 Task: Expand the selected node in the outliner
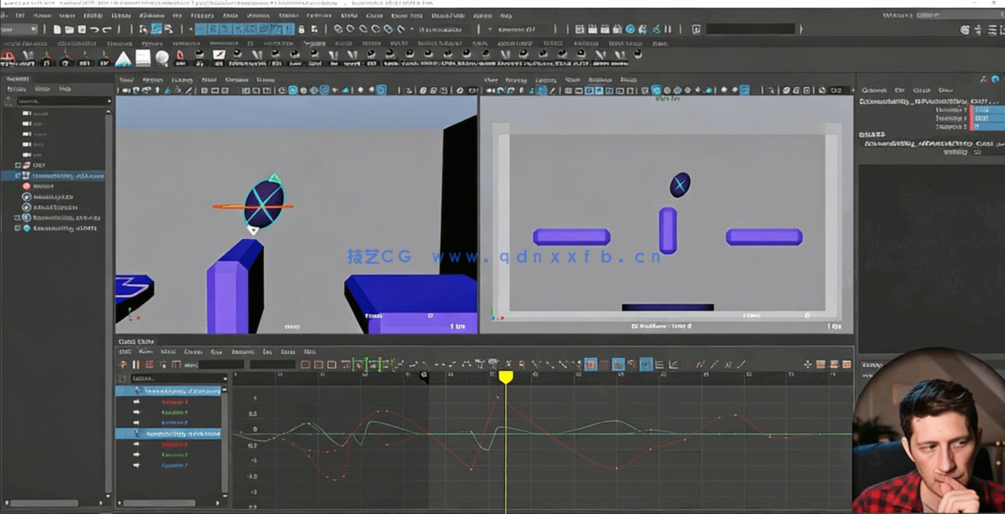tap(18, 176)
